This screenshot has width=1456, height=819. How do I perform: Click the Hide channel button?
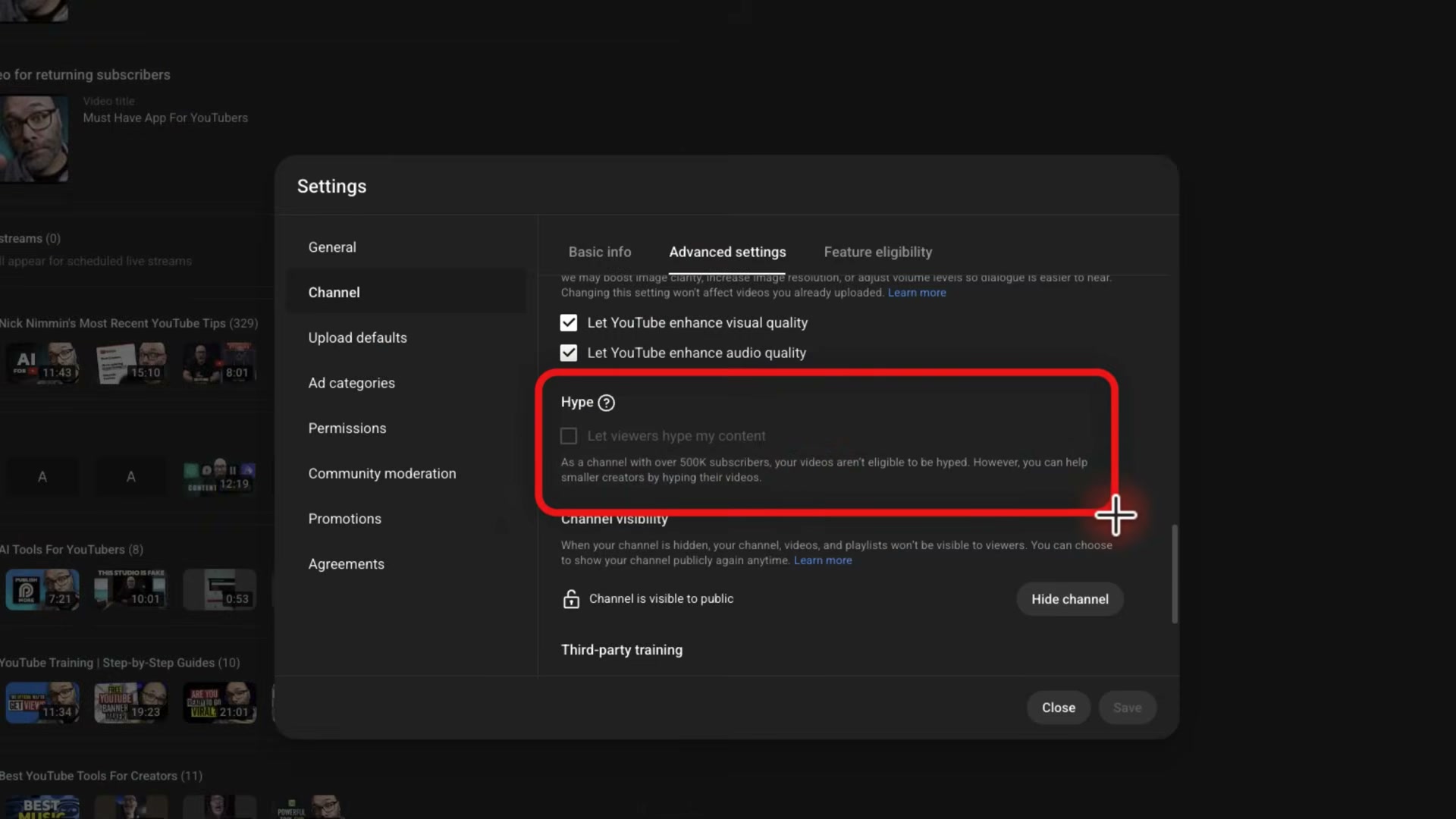pyautogui.click(x=1069, y=599)
